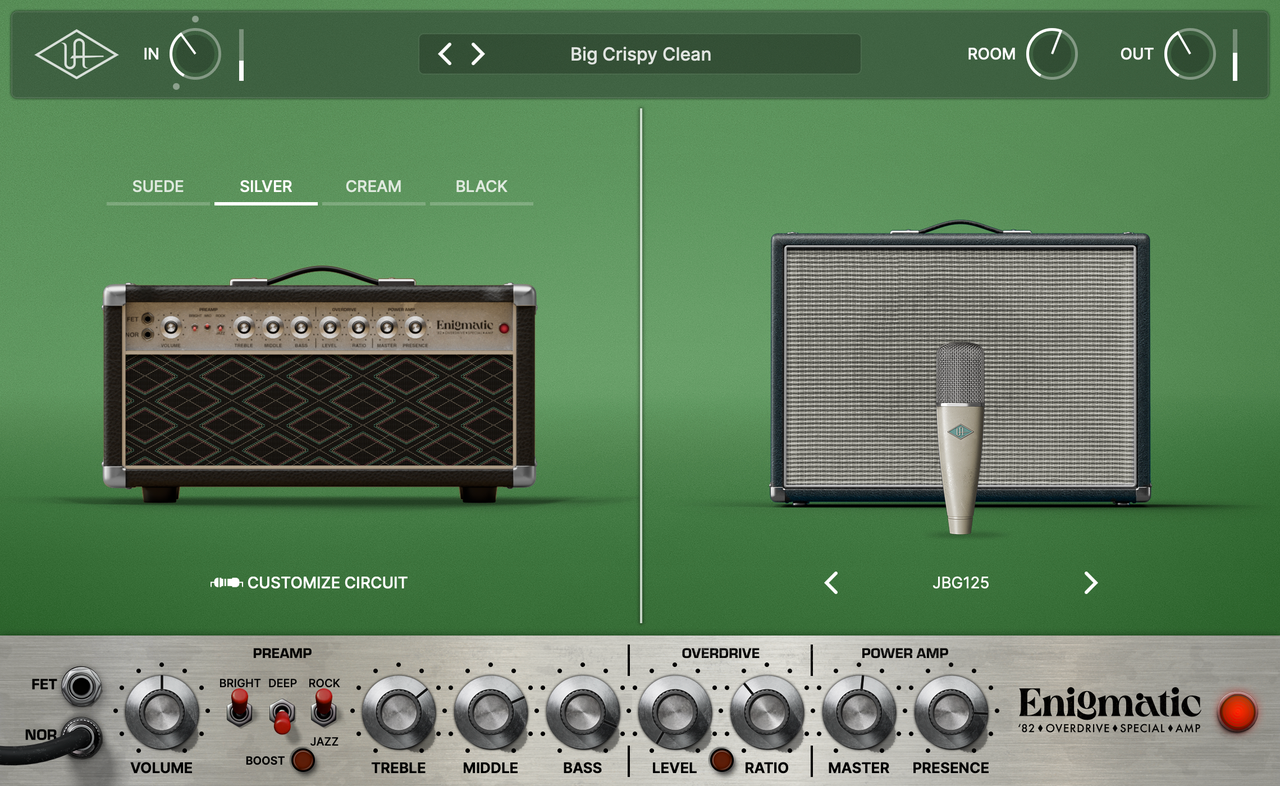
Task: Click the cable plug icon beside Customize Circuit
Action: [x=226, y=583]
